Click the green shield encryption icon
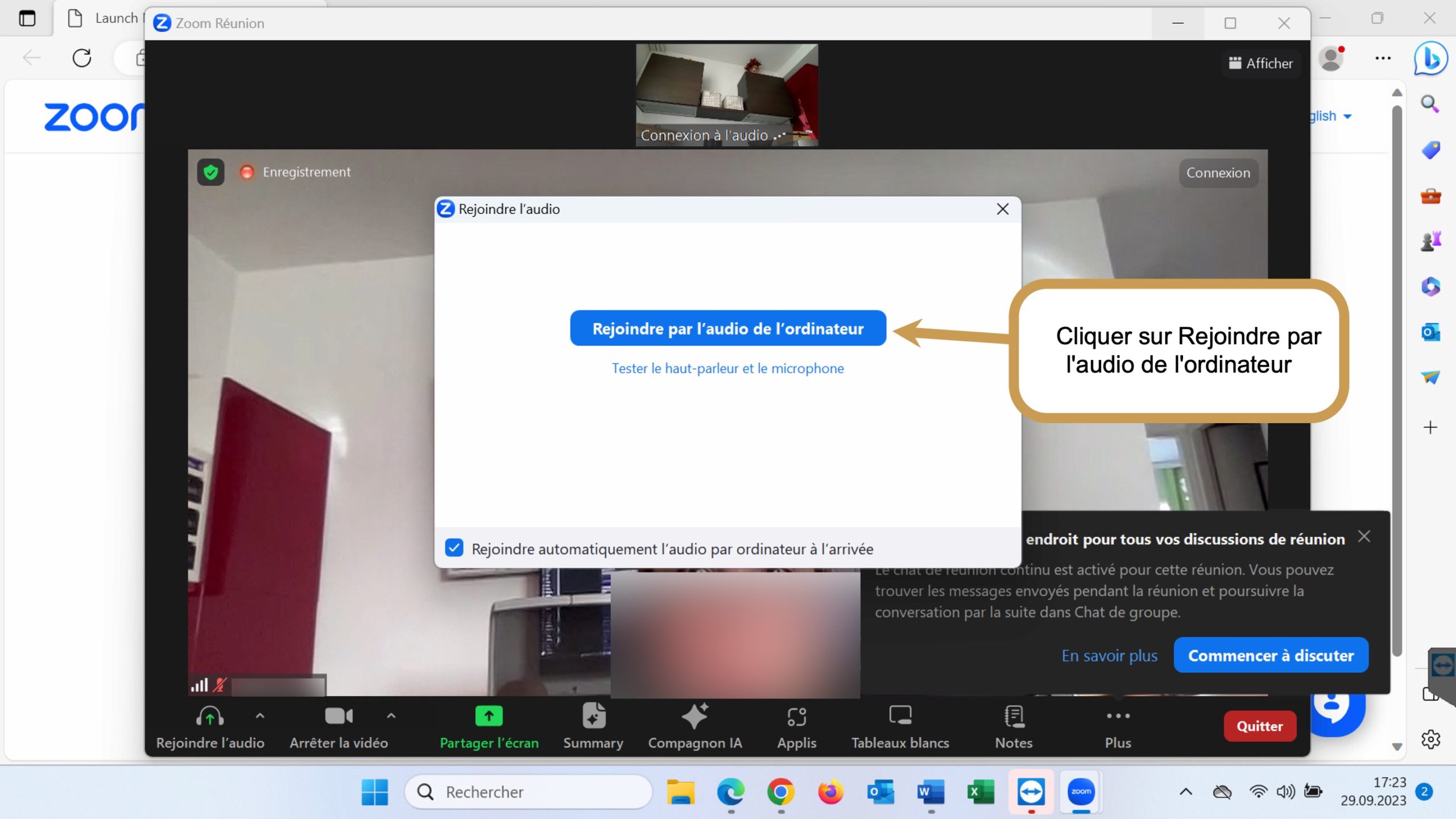 (211, 172)
